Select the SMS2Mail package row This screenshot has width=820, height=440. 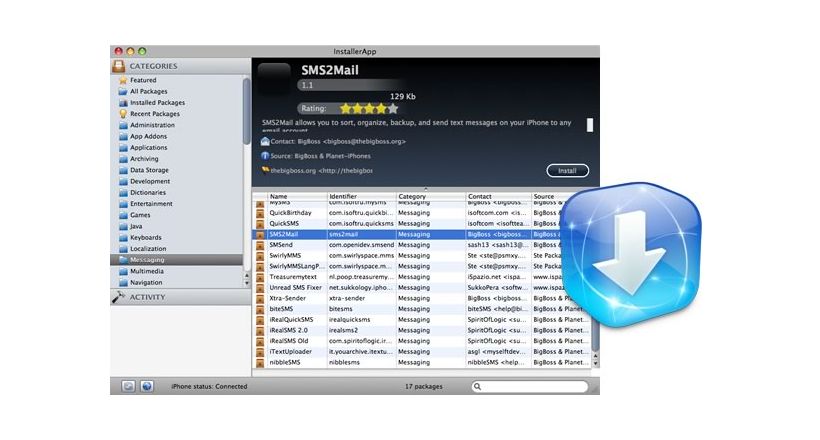click(422, 234)
